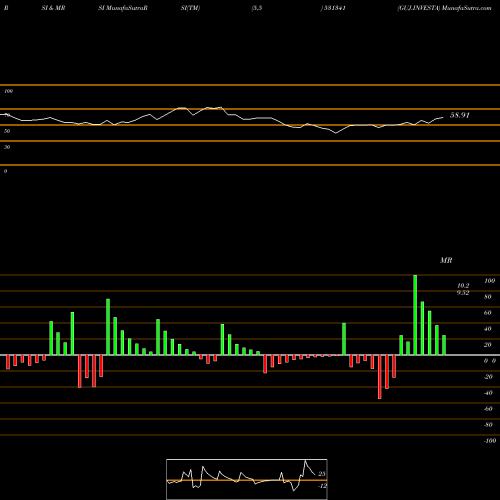Click the MR axis label -60
Screen dimensions: 500x500
click(488, 409)
